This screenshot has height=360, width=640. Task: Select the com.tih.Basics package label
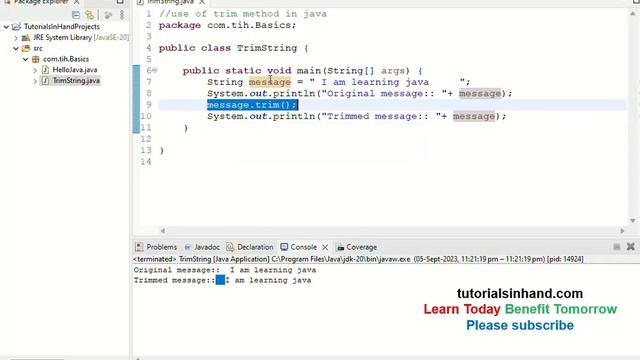(66, 59)
